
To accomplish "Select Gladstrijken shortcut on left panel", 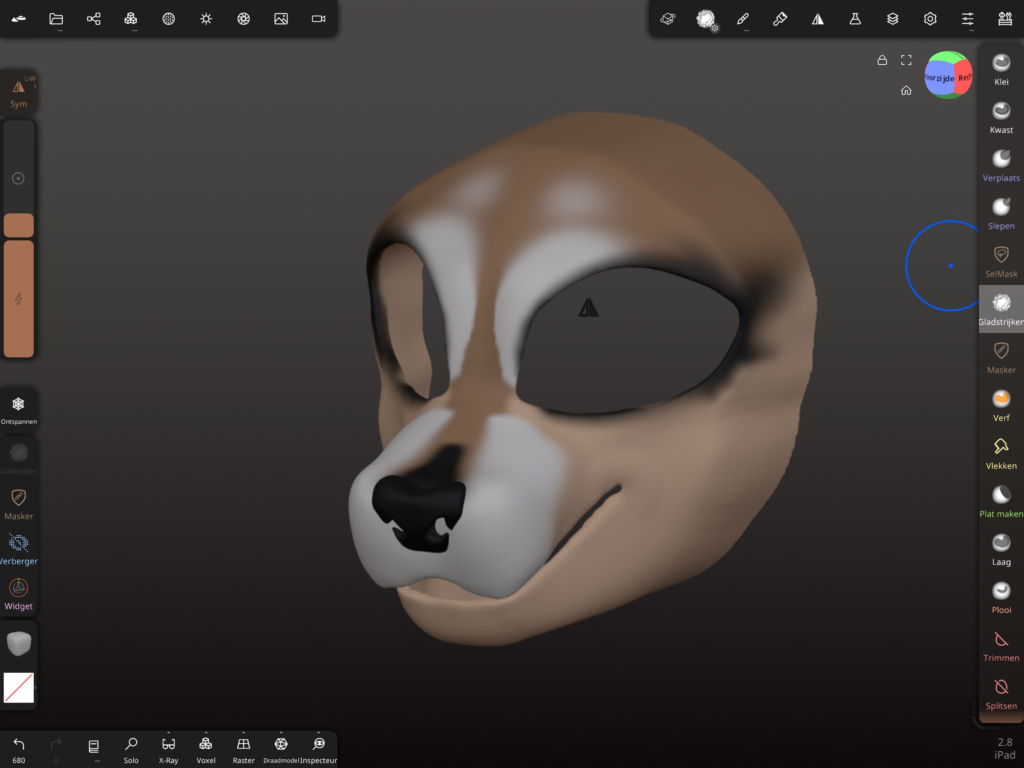I will click(x=18, y=458).
